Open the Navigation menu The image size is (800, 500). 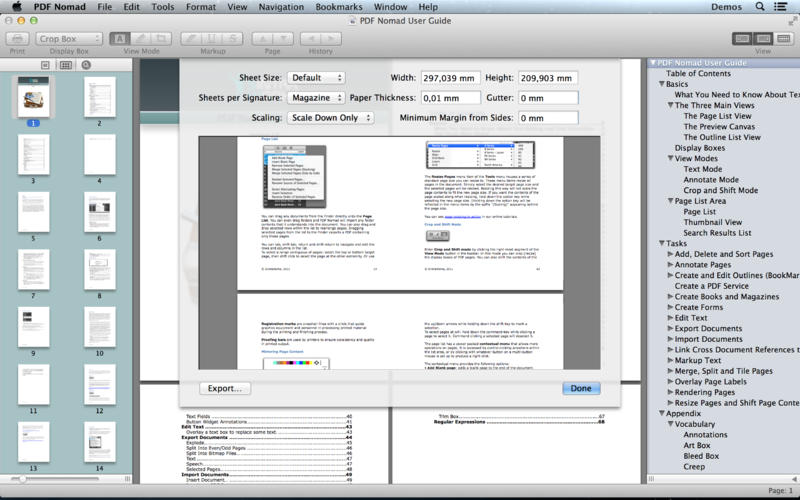pos(280,7)
